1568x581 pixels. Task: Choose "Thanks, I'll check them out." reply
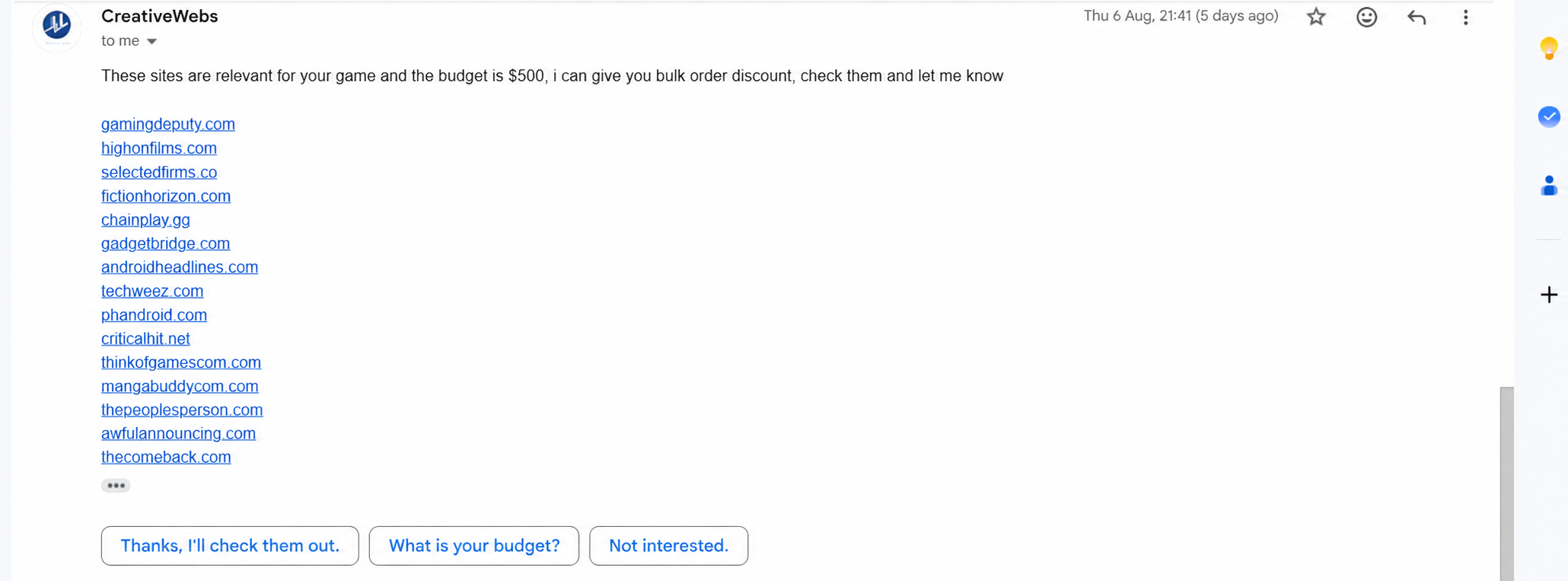click(230, 546)
